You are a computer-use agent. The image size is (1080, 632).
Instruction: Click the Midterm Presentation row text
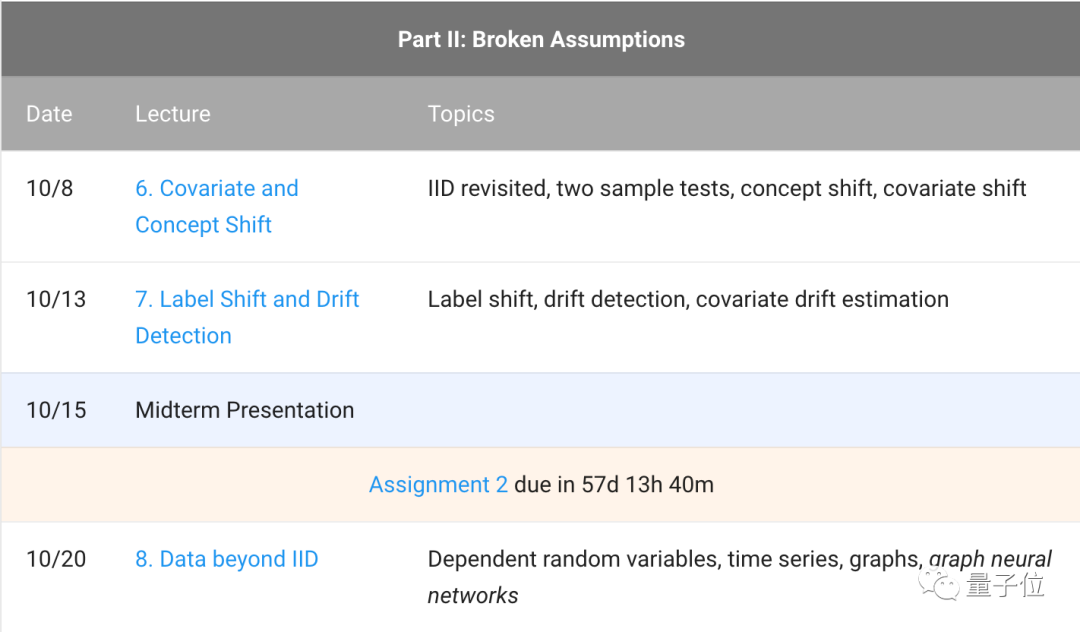[244, 410]
